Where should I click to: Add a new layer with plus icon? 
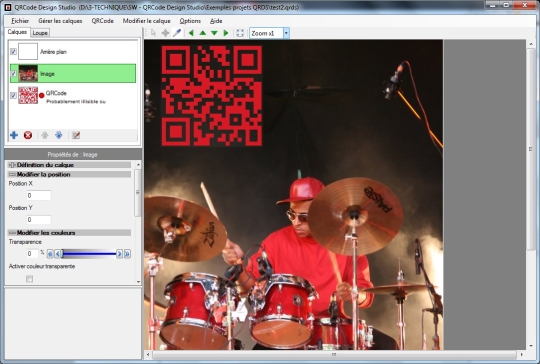coord(14,135)
